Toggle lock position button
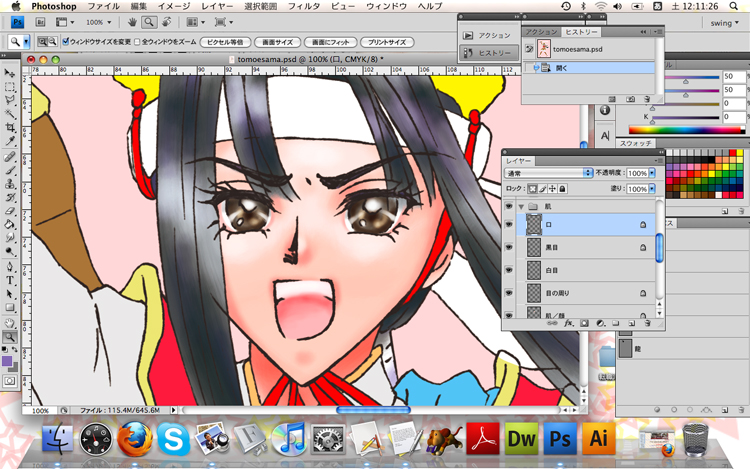Screen dimensions: 750x469 552,189
